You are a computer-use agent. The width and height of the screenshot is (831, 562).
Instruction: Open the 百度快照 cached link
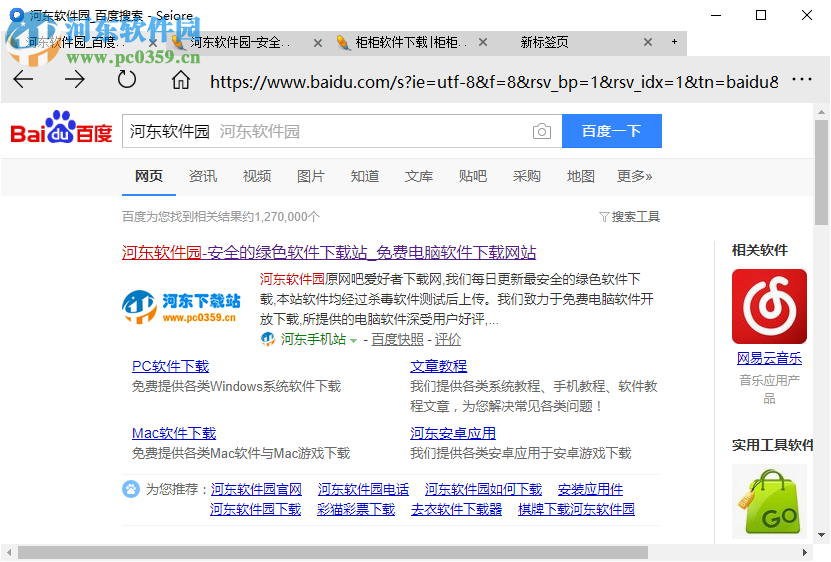[x=397, y=339]
